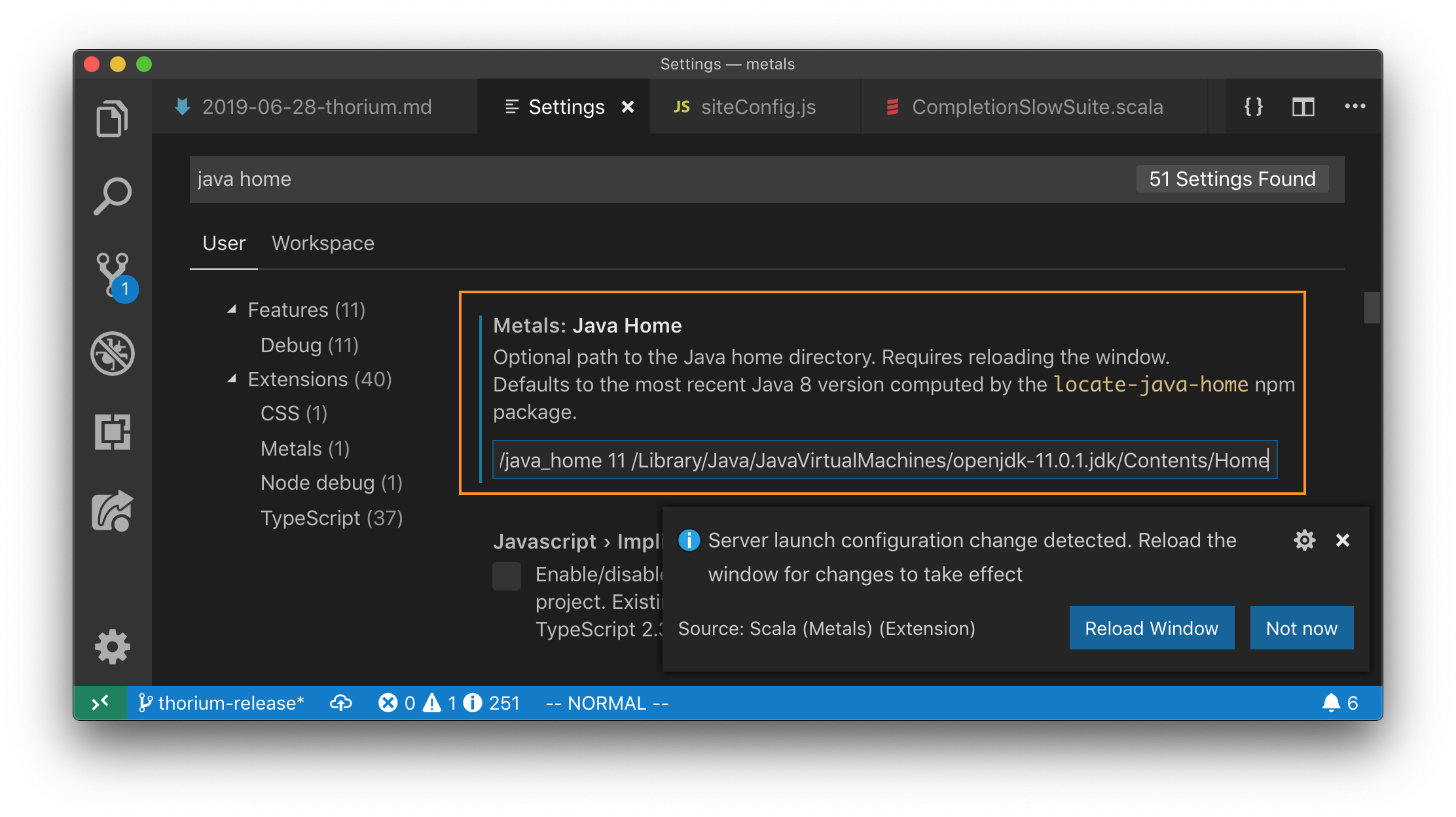Screen dimensions: 1456x817
Task: Click the Manage gear in the activity bar
Action: point(113,647)
